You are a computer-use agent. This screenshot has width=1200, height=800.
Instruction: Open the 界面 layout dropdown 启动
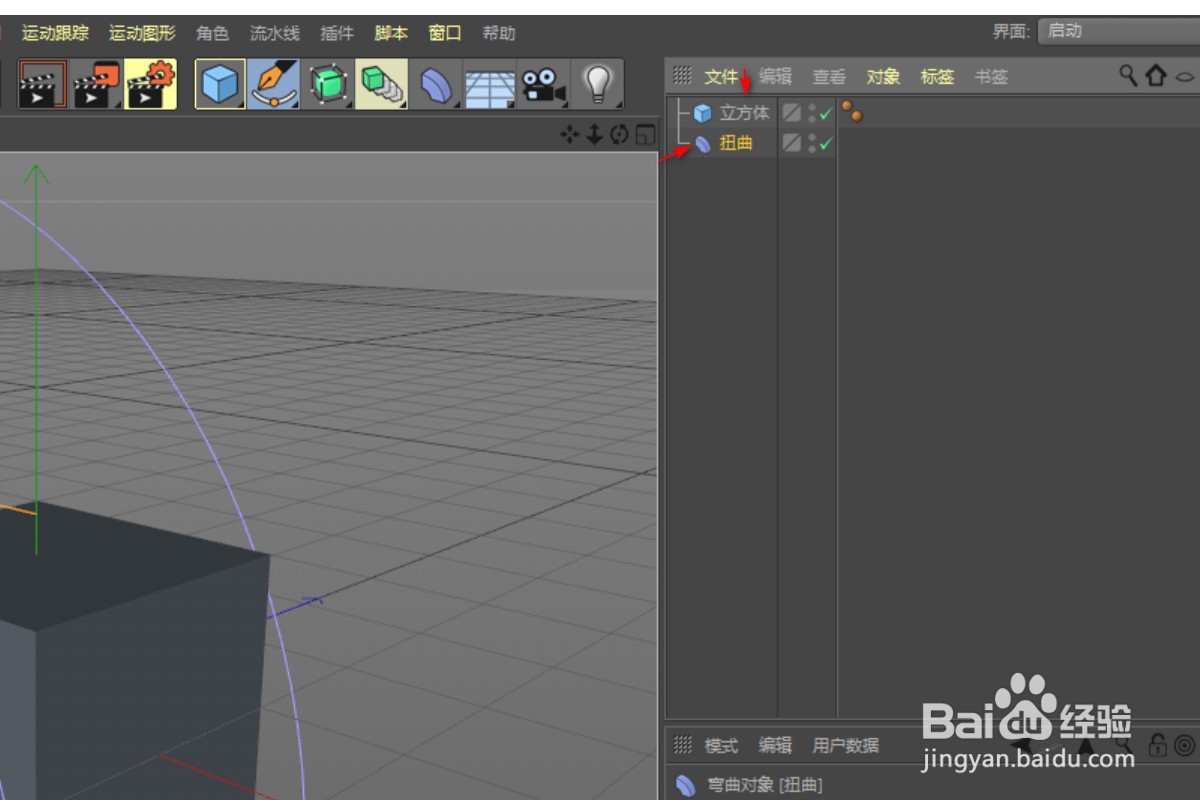tap(1118, 31)
